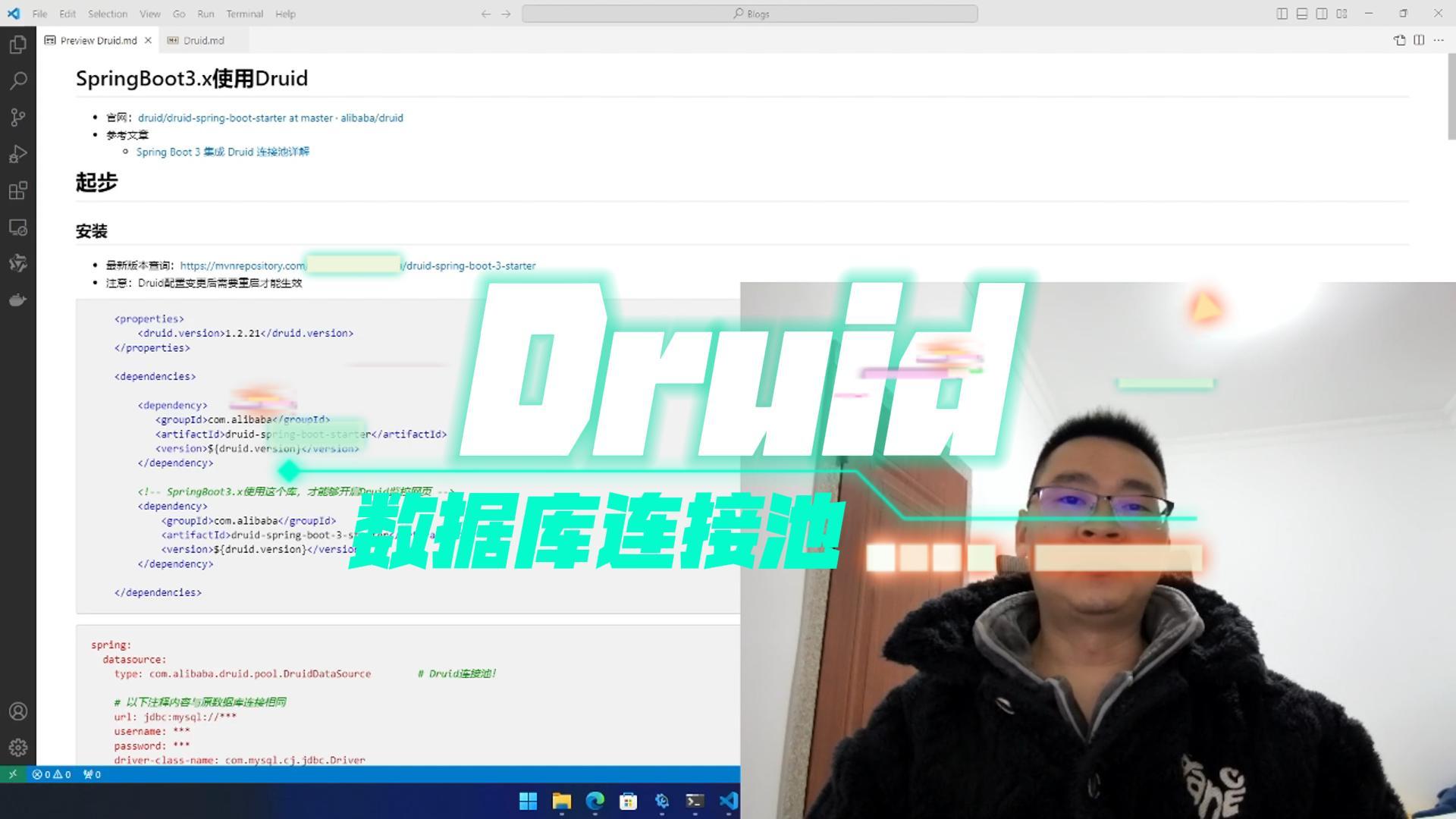Click the url: jdbc:mysql://*** line
The width and height of the screenshot is (1456, 819).
tap(175, 717)
